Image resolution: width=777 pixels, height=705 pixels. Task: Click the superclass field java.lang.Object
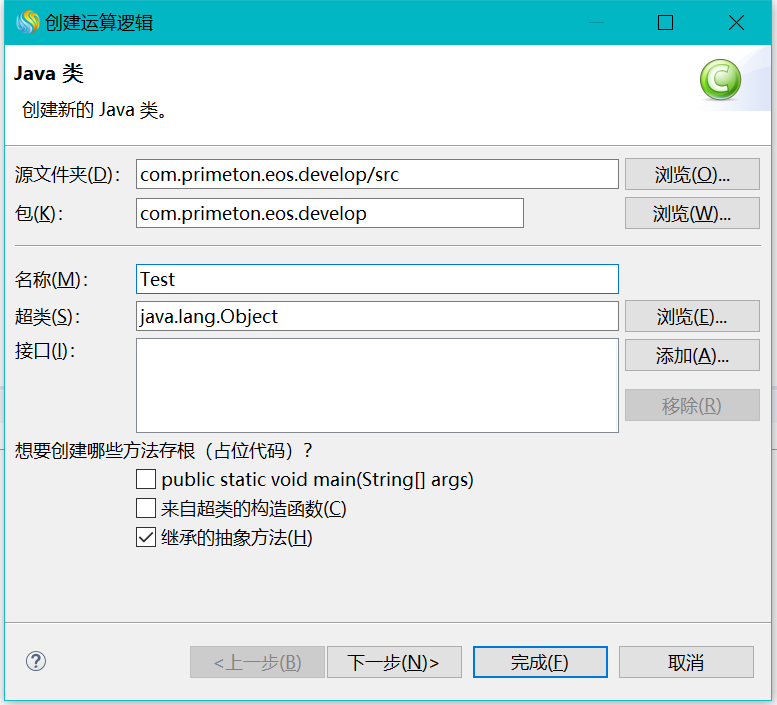tap(377, 317)
